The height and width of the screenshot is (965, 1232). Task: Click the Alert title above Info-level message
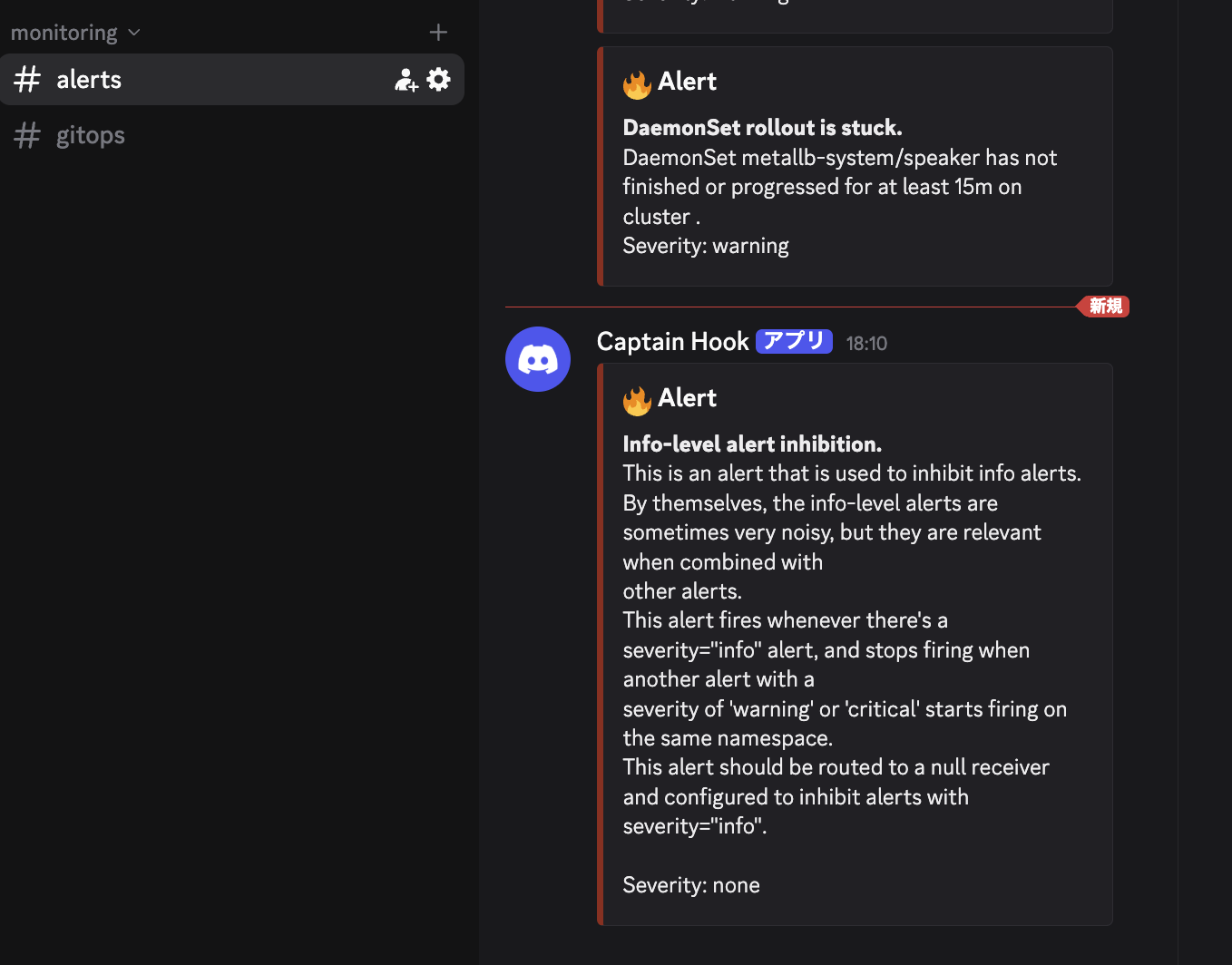(x=688, y=398)
